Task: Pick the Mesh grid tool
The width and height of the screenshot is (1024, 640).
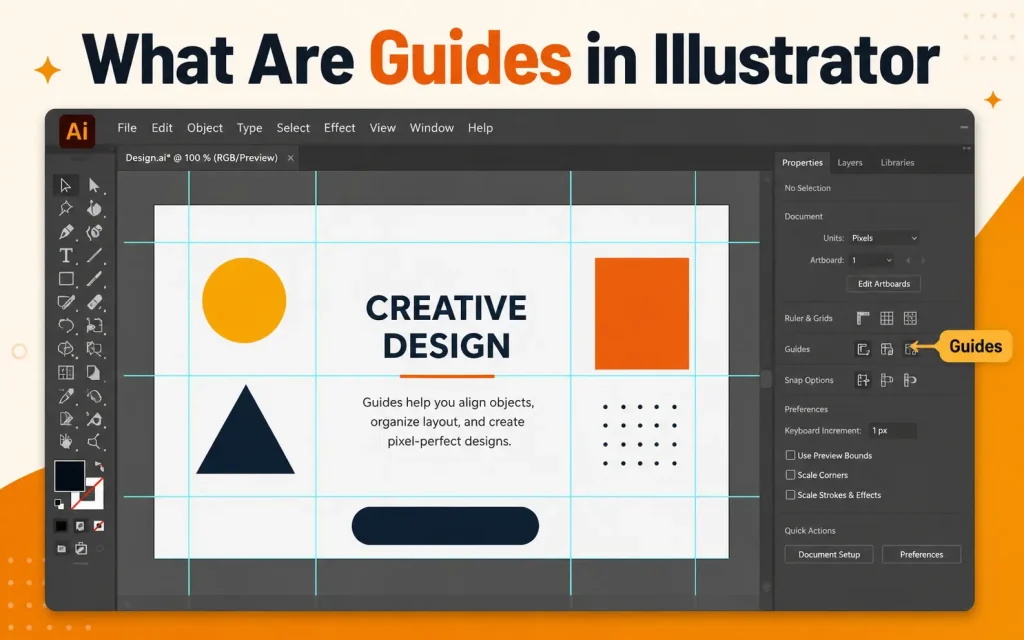Action: 65,372
